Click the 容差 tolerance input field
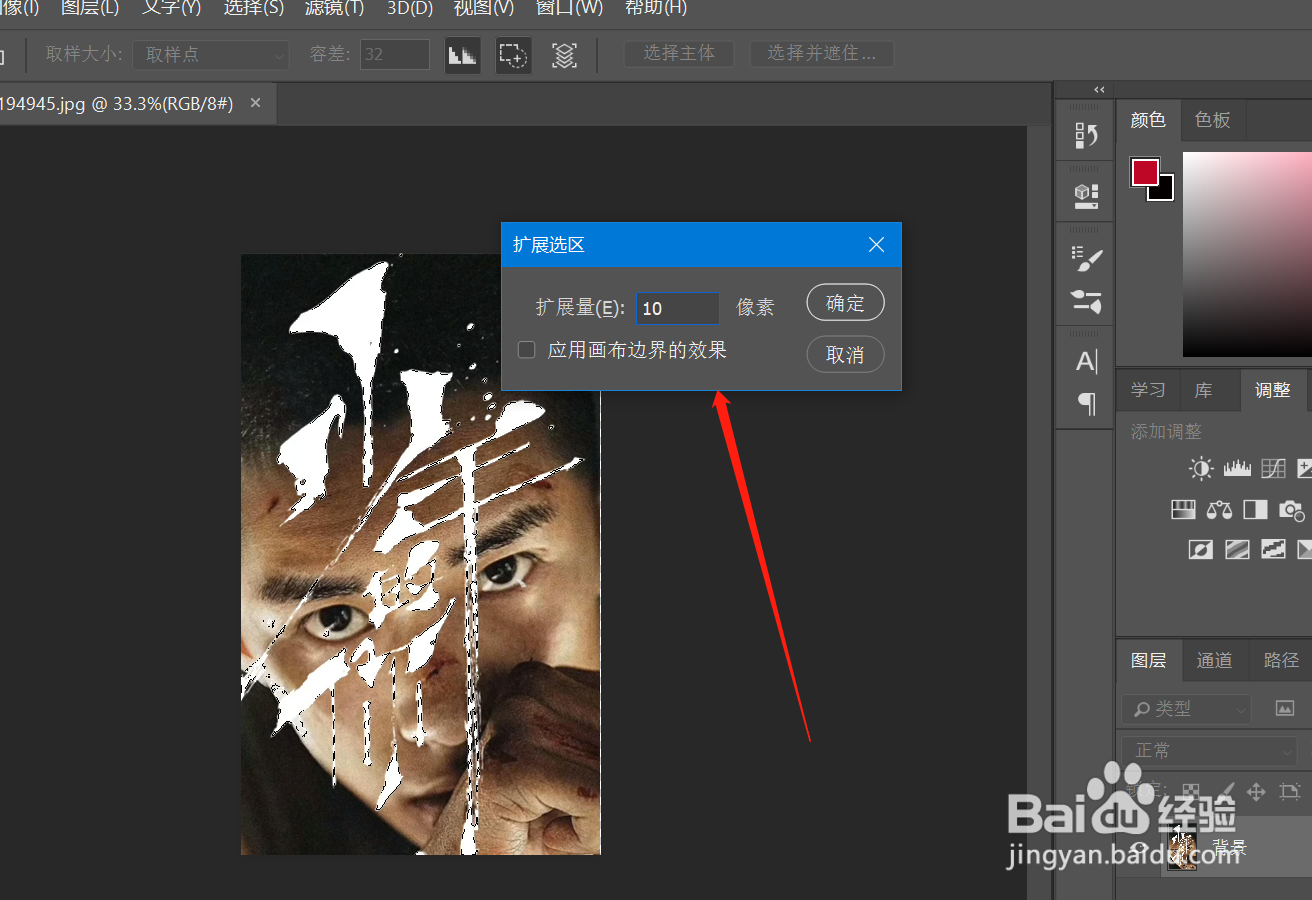This screenshot has width=1312, height=900. point(395,55)
